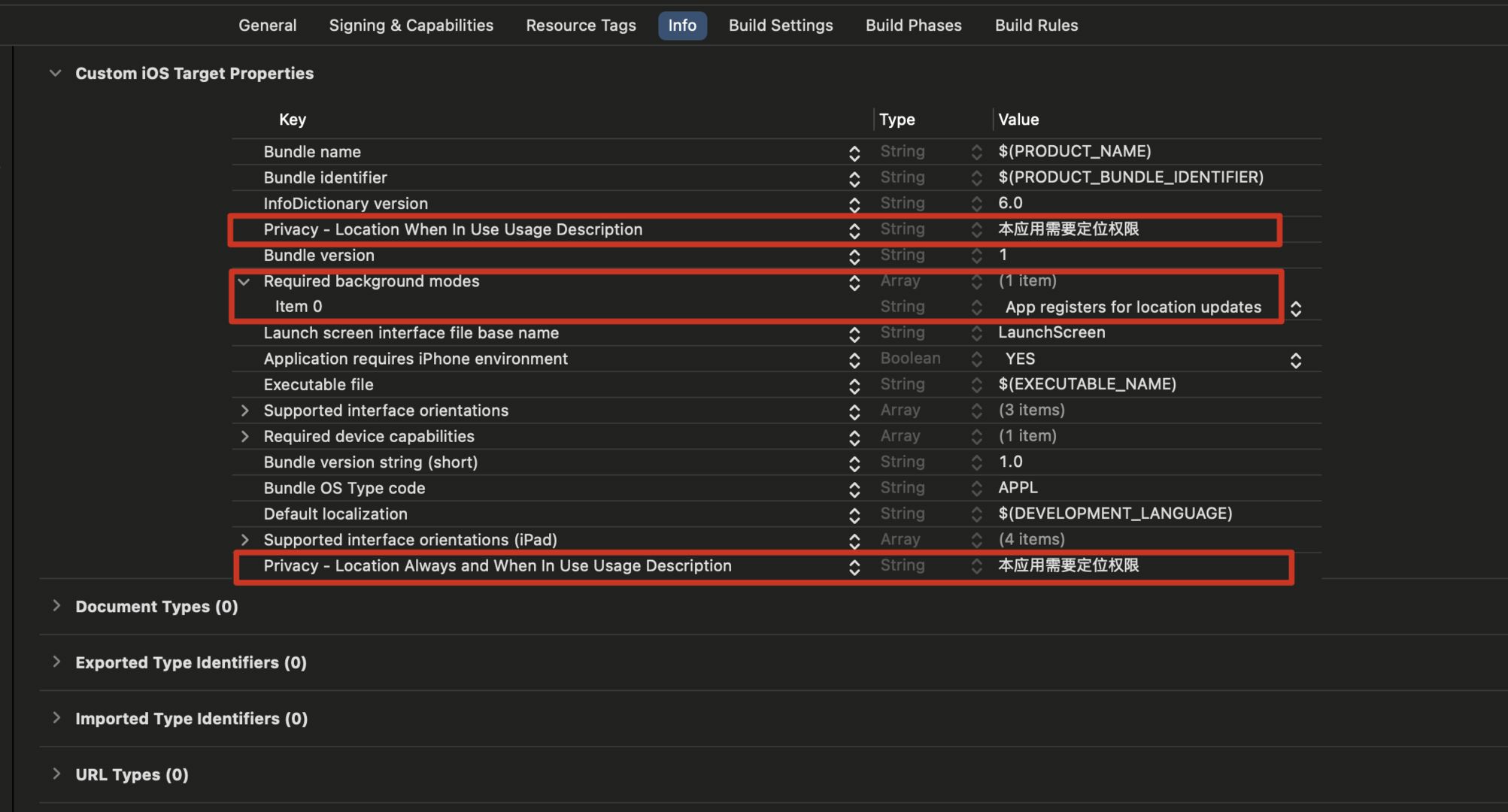
Task: Expand Supported interface orientations (iPad) row
Action: tap(244, 540)
